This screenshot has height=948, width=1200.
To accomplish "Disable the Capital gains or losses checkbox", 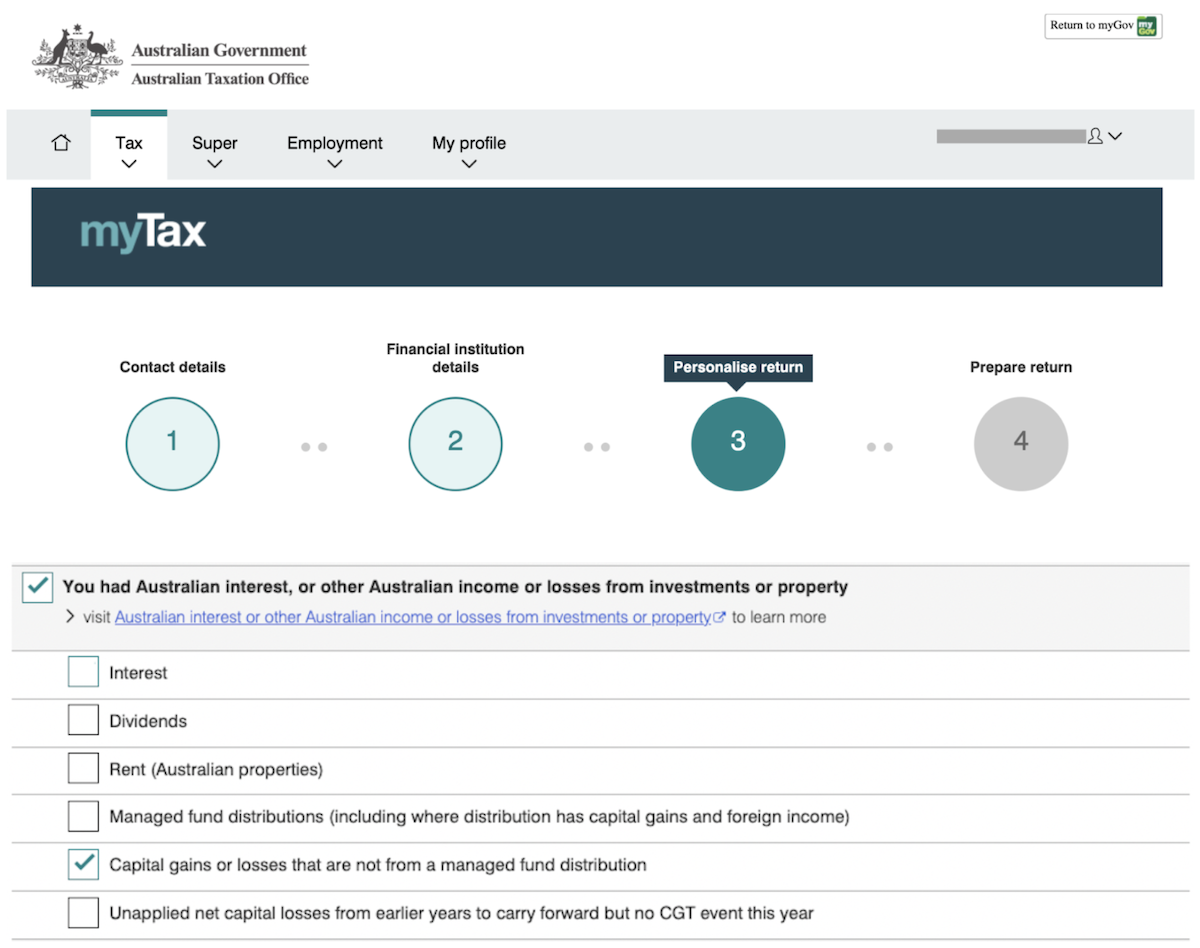I will [x=83, y=864].
